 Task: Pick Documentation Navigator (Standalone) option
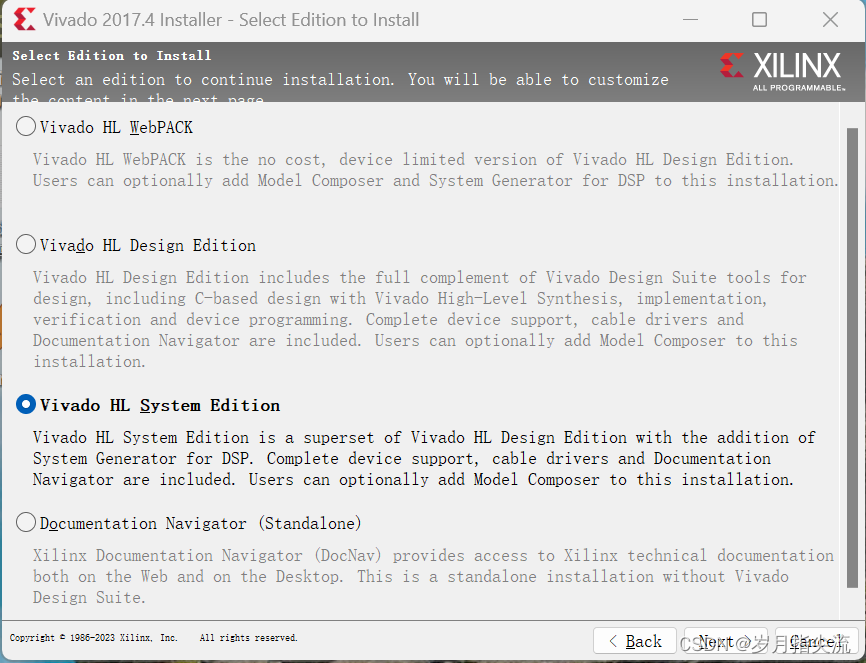26,522
